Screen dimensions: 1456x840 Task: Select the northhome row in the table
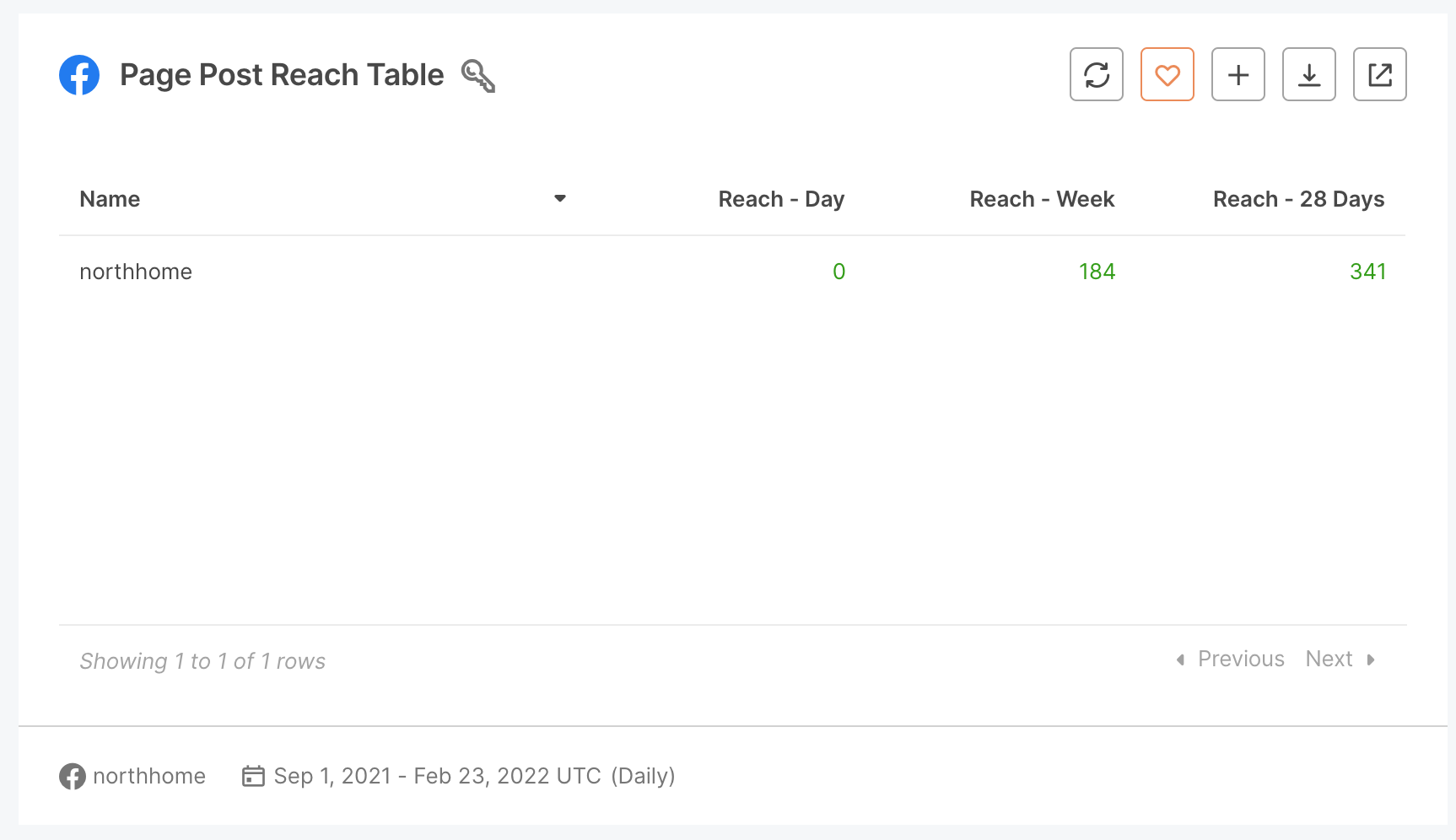pyautogui.click(x=135, y=271)
